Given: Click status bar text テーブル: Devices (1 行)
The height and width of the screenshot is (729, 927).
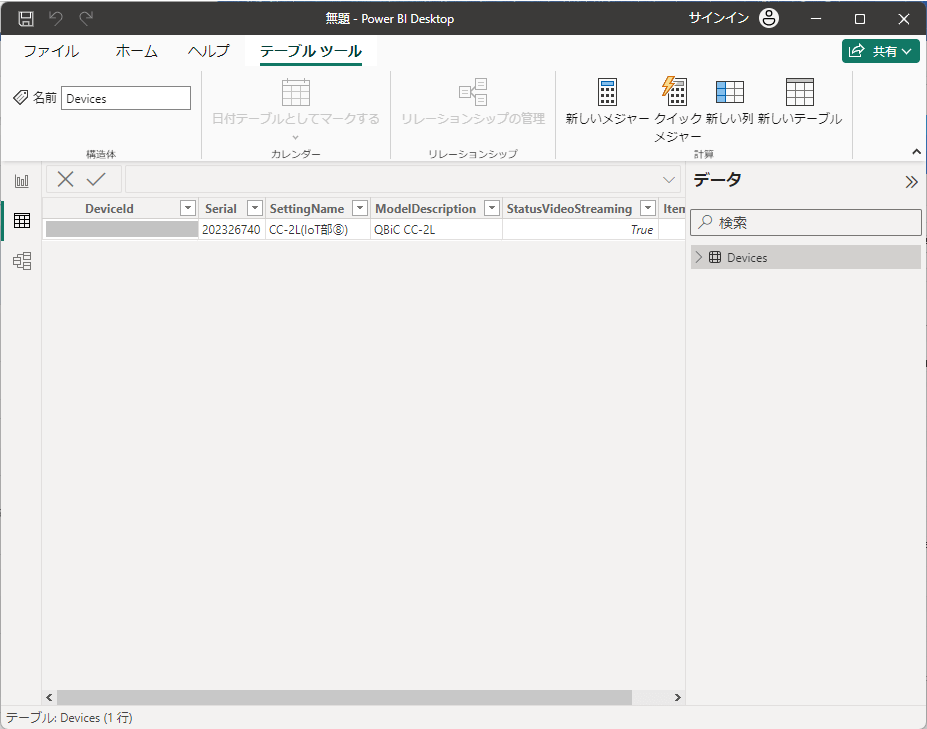Looking at the screenshot, I should [69, 718].
